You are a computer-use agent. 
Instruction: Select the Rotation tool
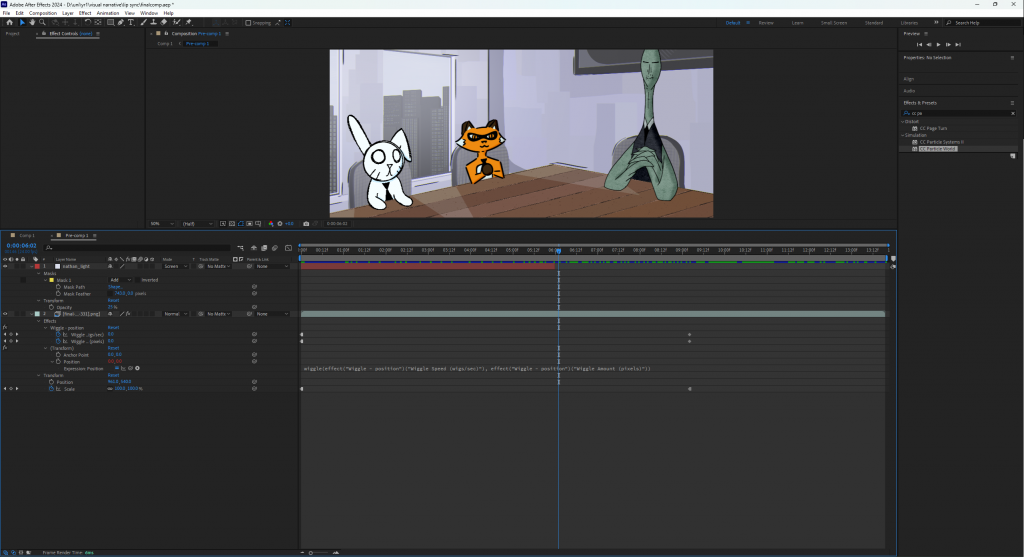coord(88,22)
